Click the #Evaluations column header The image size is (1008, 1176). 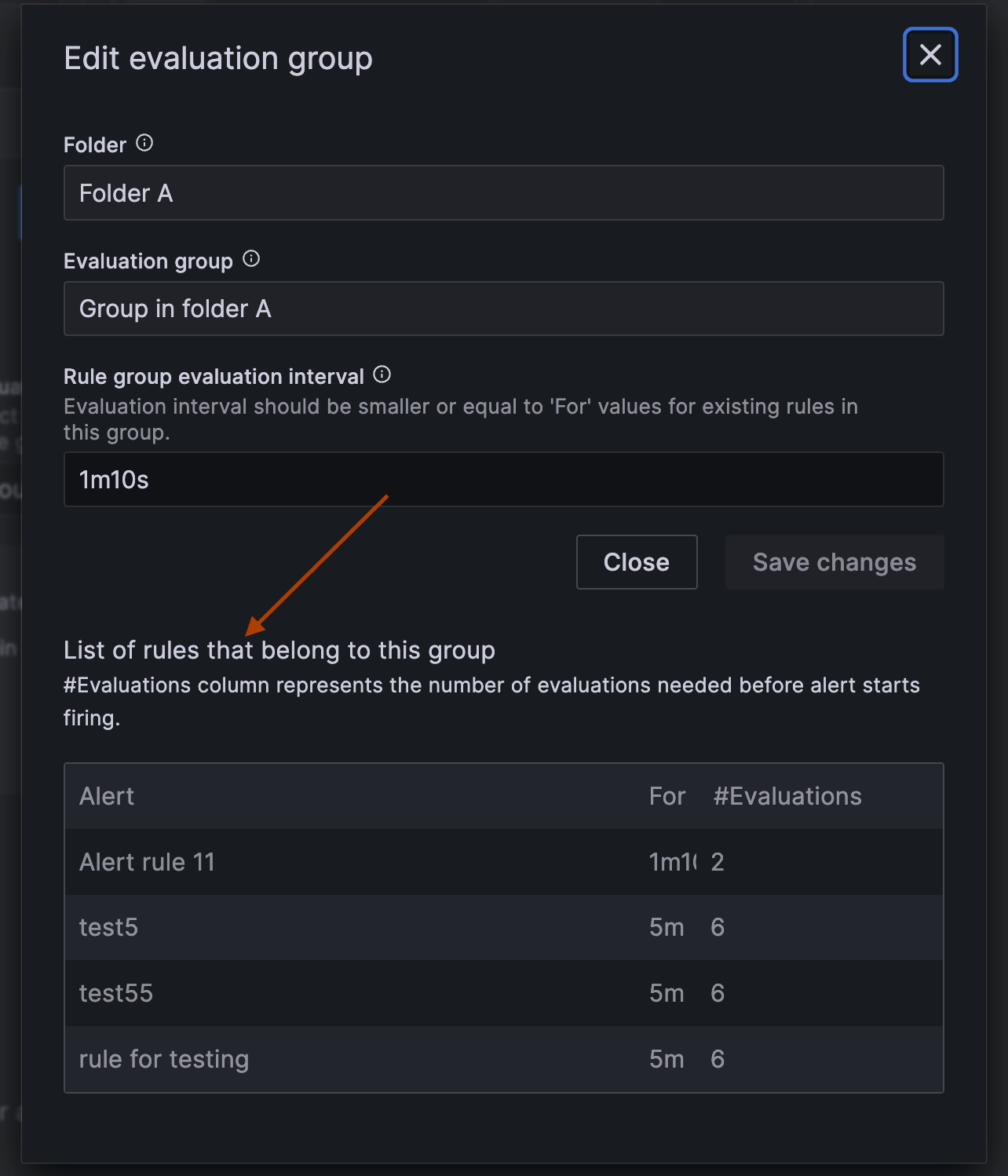787,796
